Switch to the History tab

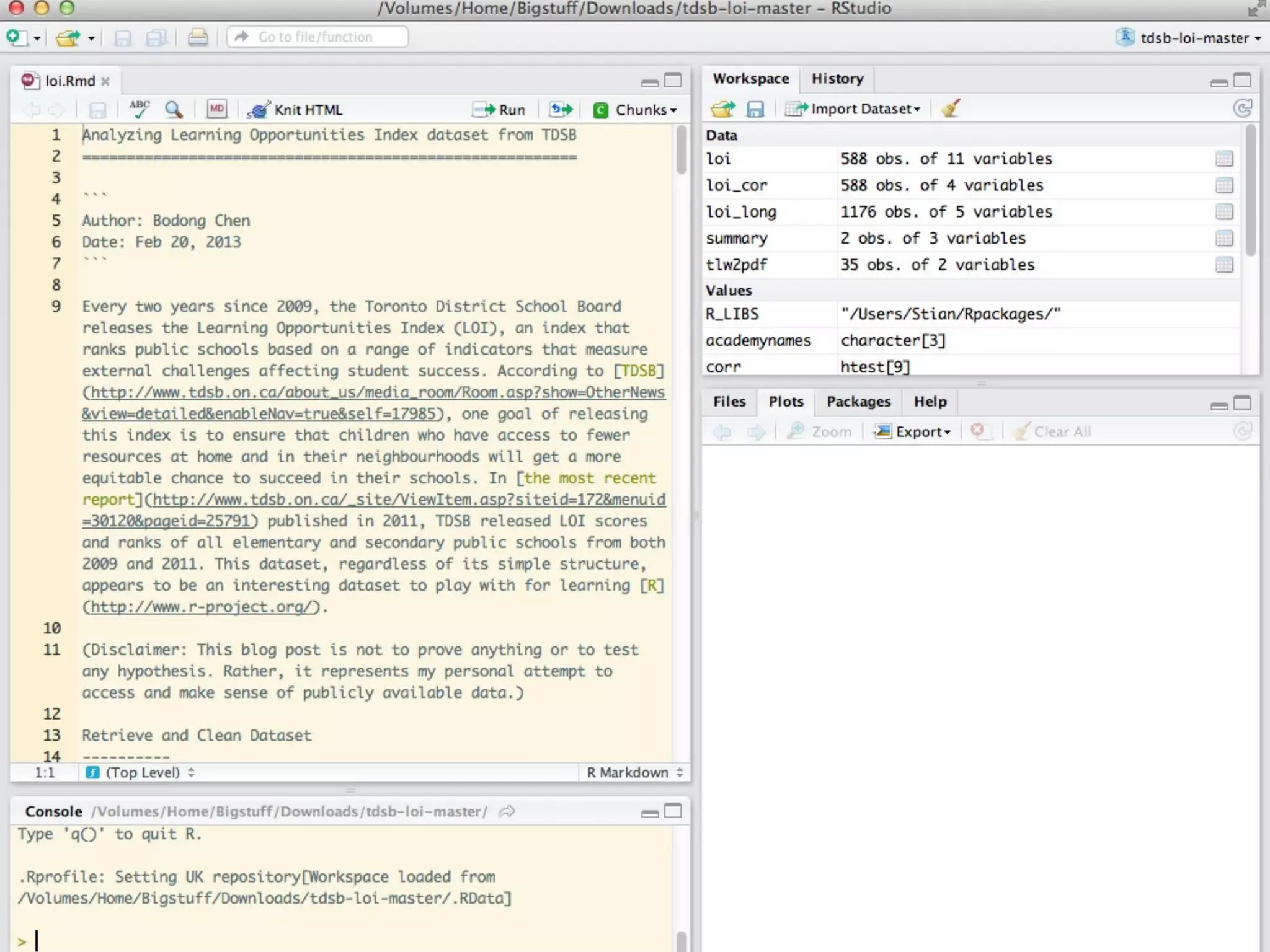[837, 79]
